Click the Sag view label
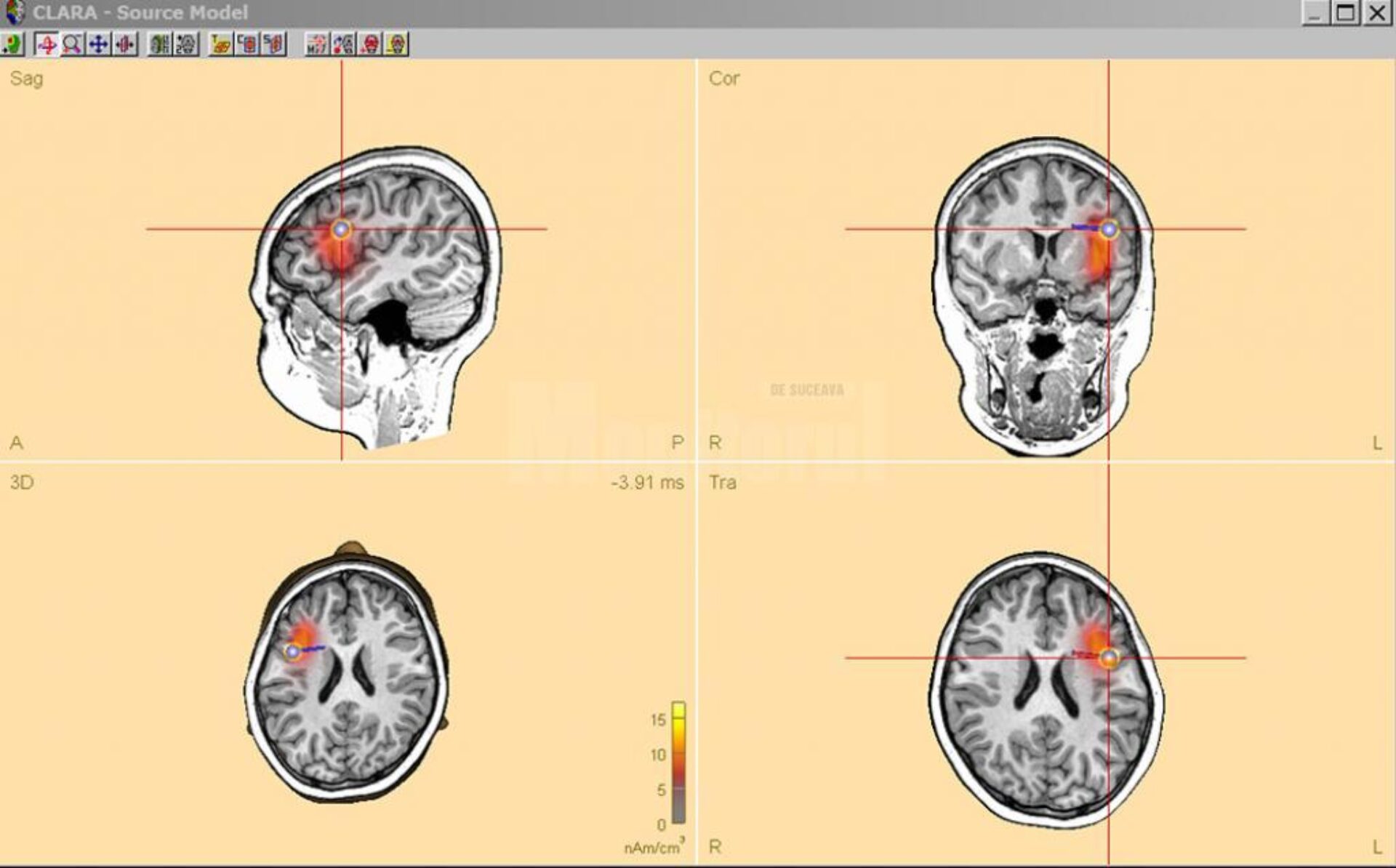Image resolution: width=1396 pixels, height=868 pixels. pos(27,79)
